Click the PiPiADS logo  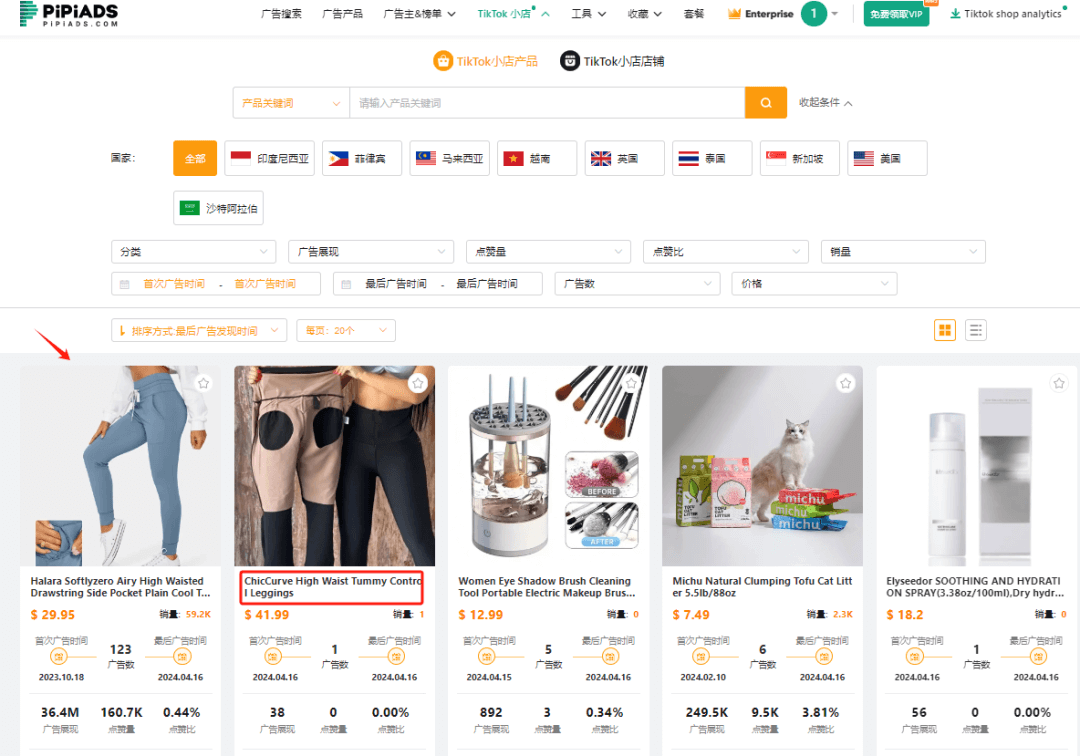(x=68, y=14)
